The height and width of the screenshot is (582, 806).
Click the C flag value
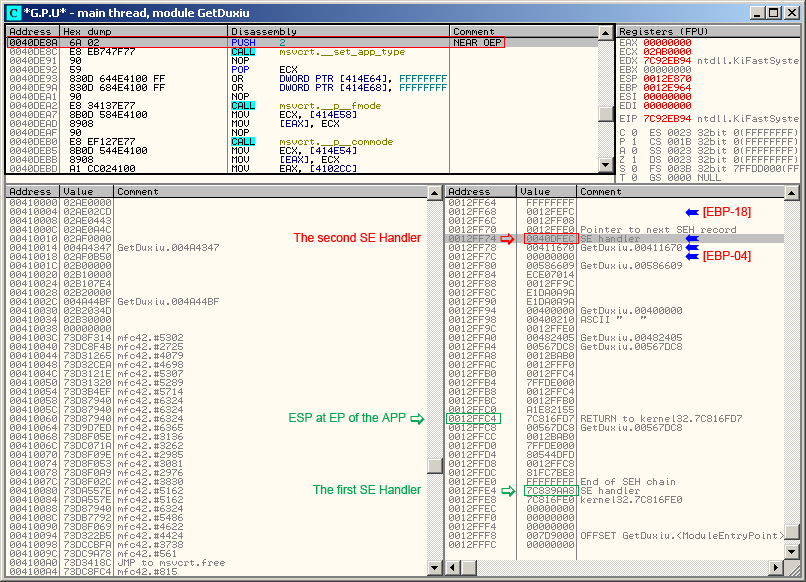pyautogui.click(x=634, y=133)
